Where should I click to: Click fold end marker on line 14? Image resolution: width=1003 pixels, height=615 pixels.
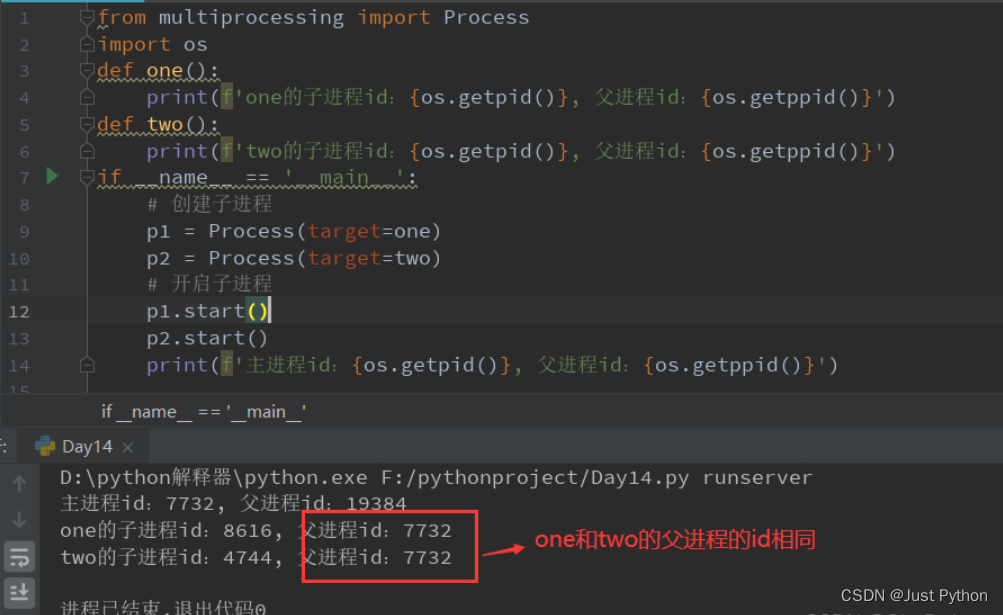(x=87, y=365)
